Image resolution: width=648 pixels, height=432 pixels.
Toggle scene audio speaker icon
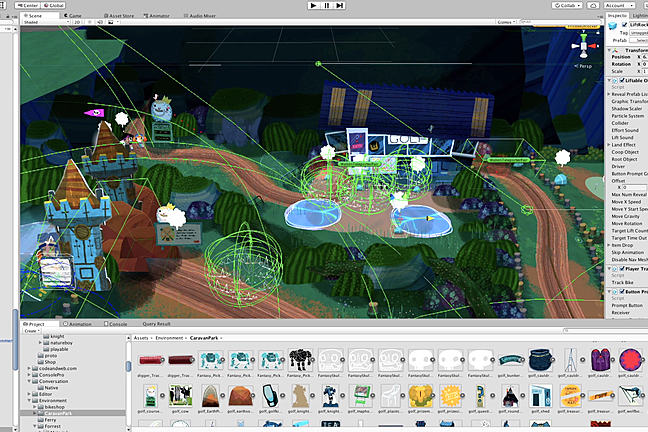(x=100, y=22)
